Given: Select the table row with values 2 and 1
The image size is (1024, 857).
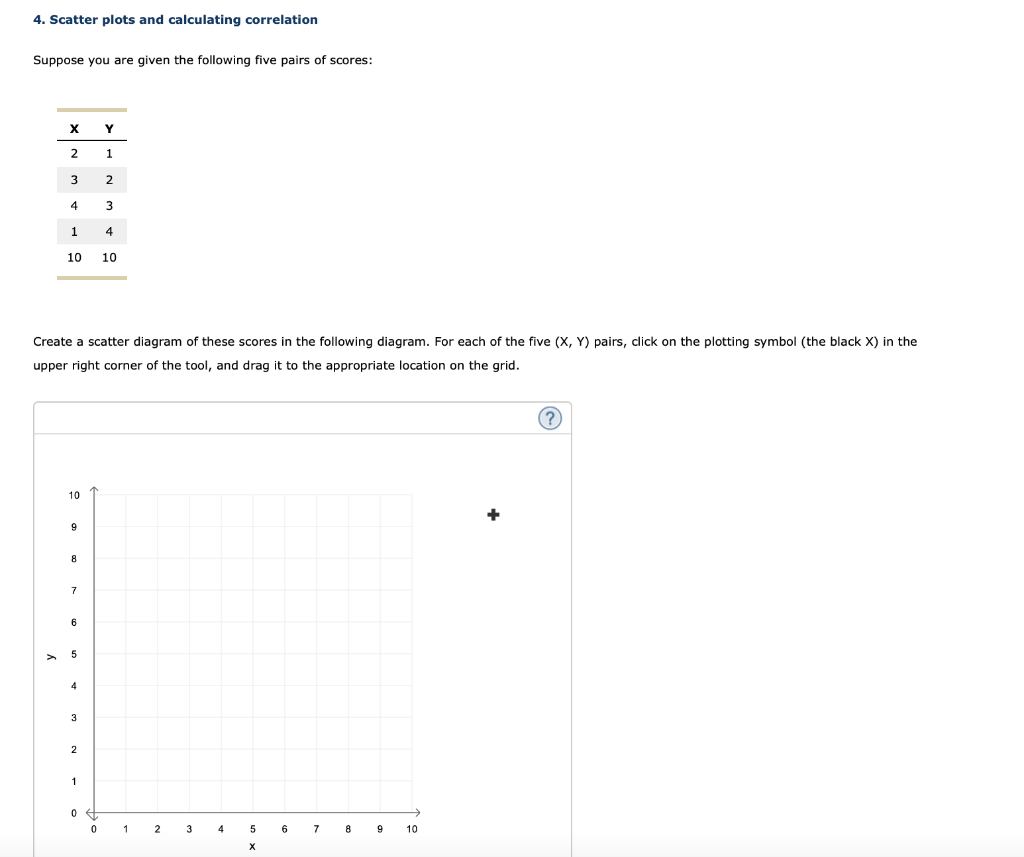Looking at the screenshot, I should 91,153.
